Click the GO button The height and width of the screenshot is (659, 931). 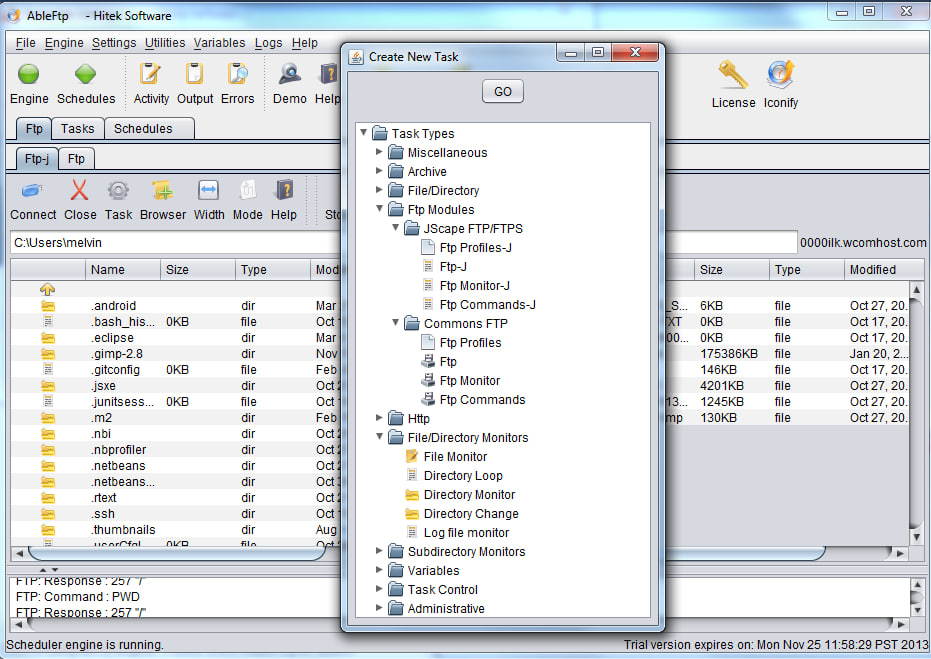tap(502, 91)
